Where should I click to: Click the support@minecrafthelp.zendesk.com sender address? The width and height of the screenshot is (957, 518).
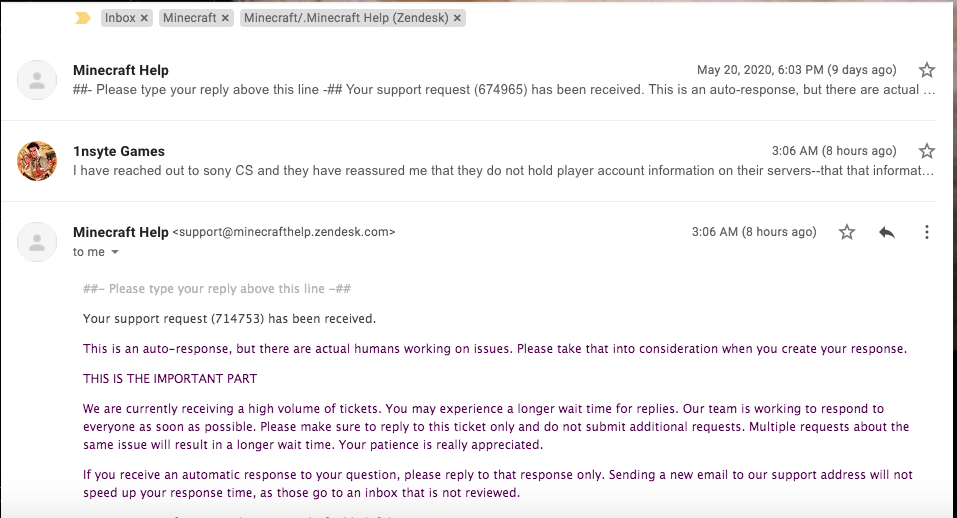click(284, 232)
